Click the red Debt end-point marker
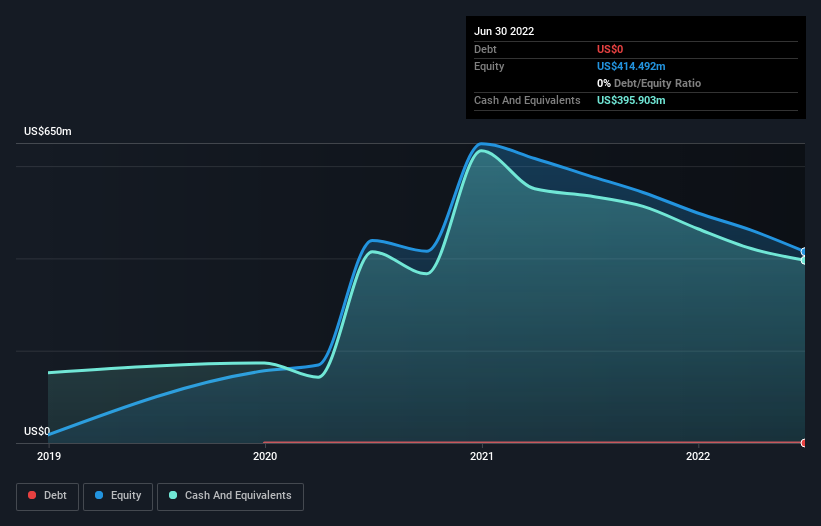821x526 pixels. pyautogui.click(x=804, y=443)
